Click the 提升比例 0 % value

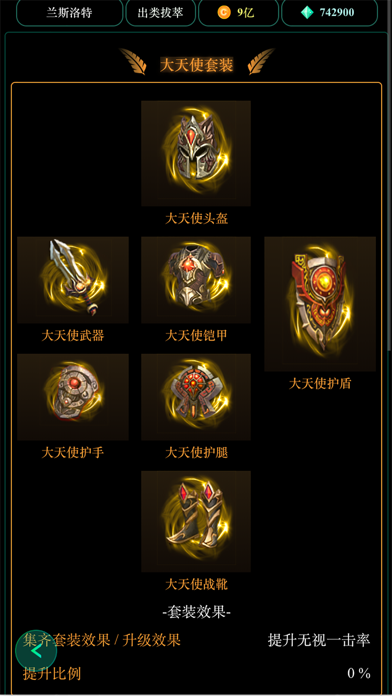point(359,673)
